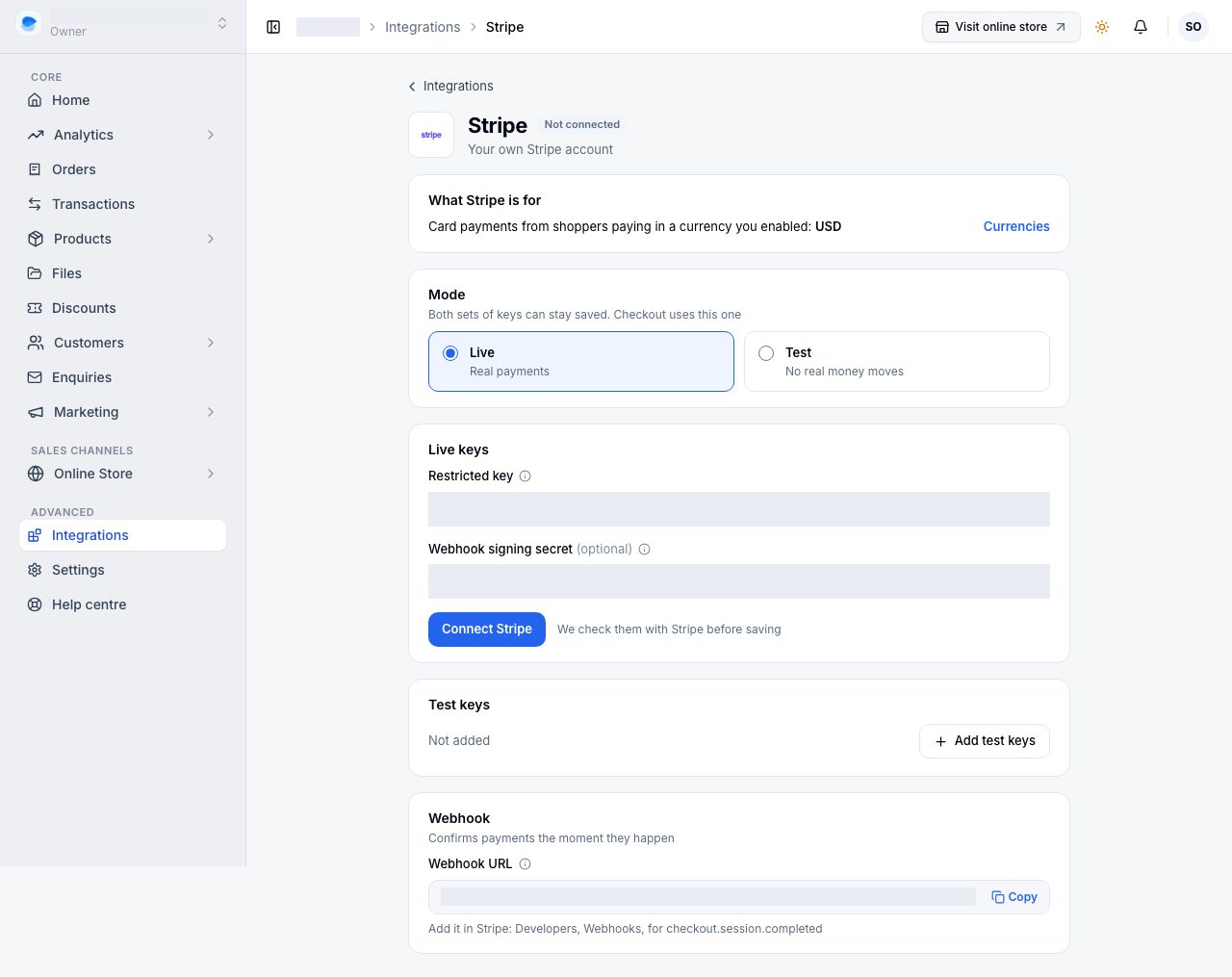Screen dimensions: 1232x977
Task: Open notifications bell
Action: pyautogui.click(x=1141, y=27)
